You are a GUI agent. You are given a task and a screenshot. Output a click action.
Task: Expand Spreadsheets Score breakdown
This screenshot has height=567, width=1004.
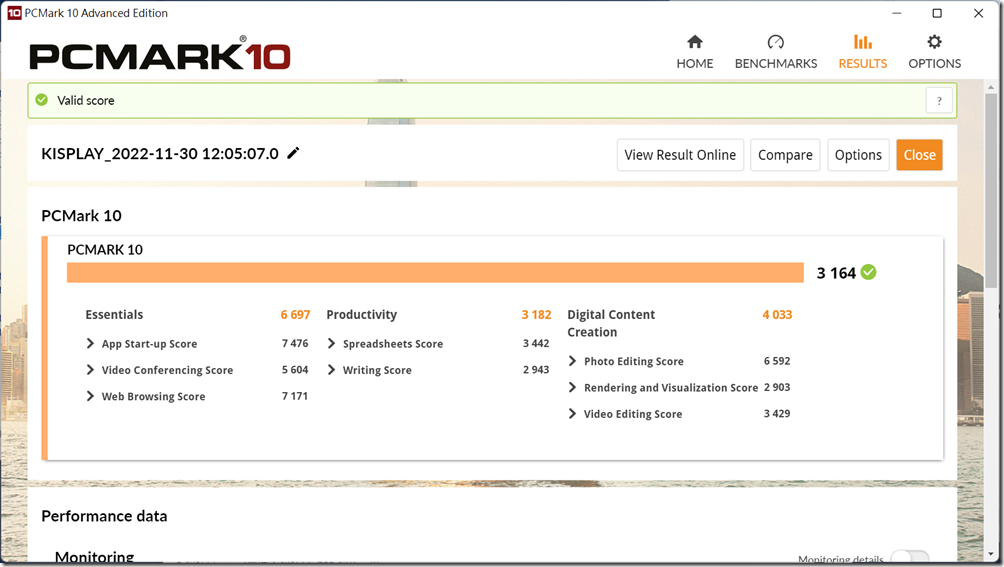(331, 344)
